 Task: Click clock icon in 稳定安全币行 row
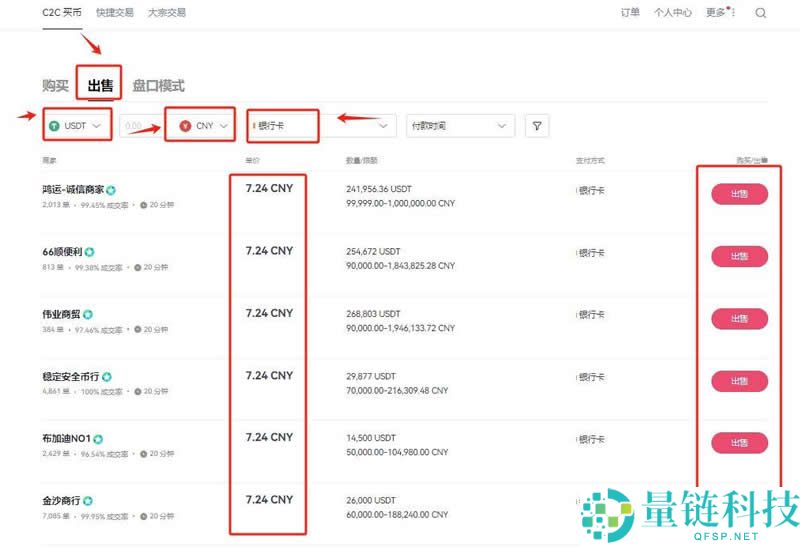137,391
